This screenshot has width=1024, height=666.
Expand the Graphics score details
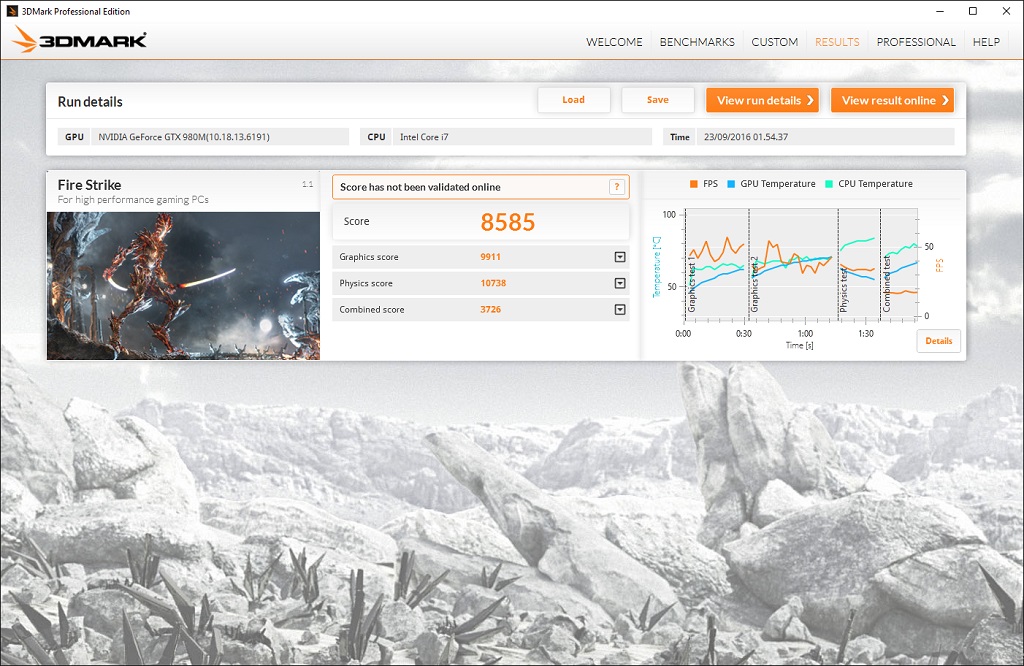tap(619, 257)
